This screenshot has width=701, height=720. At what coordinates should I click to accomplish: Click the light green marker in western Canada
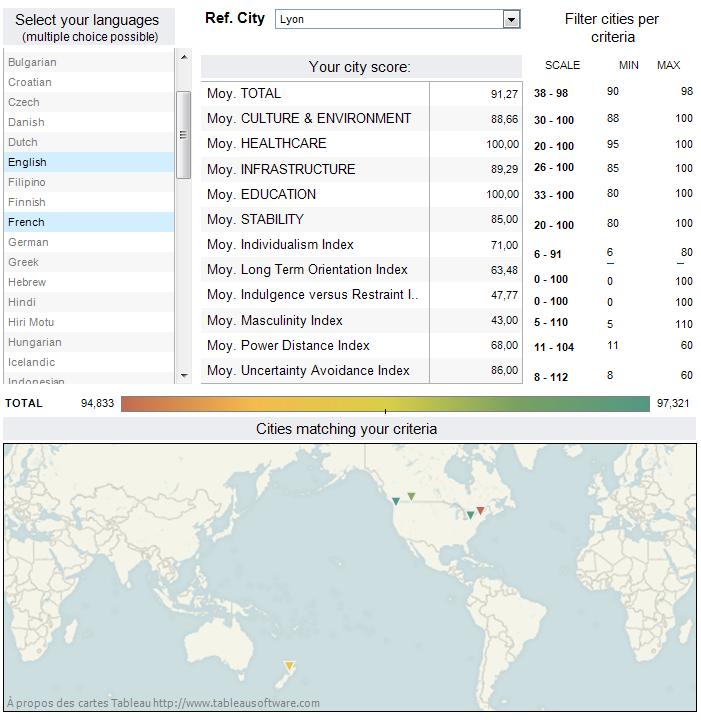click(411, 496)
